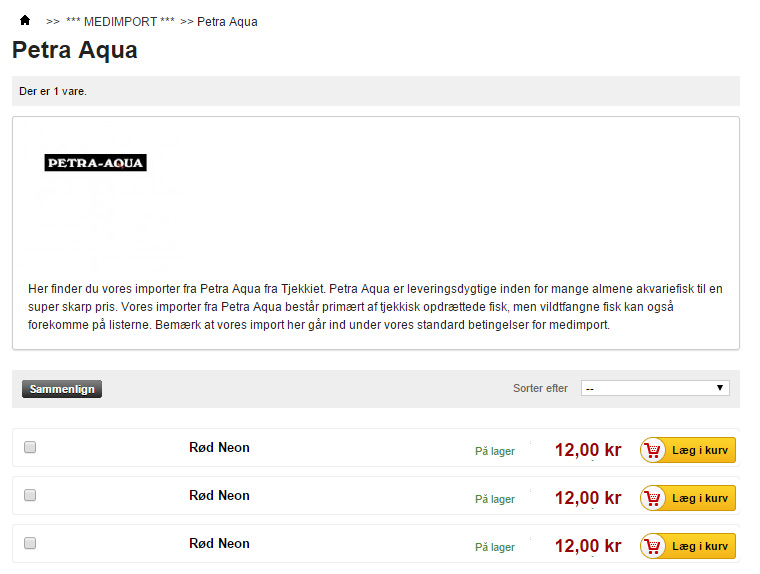760x574 pixels.
Task: Go to the home page via house icon
Action: click(25, 20)
